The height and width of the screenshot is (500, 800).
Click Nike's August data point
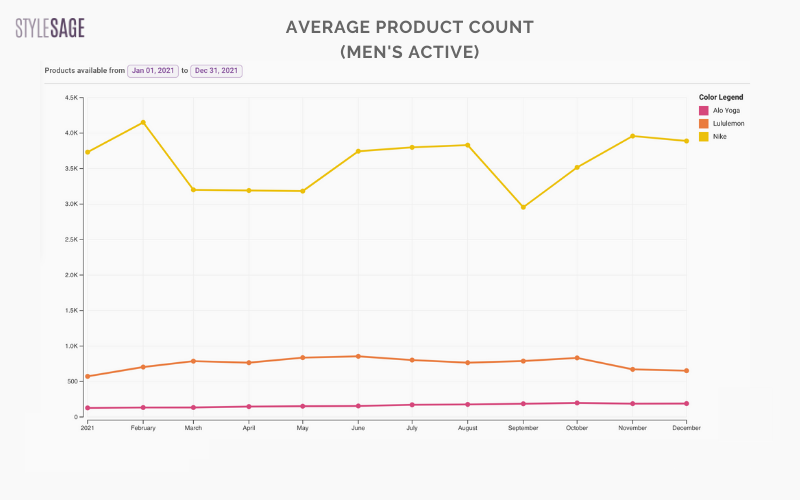(x=467, y=145)
